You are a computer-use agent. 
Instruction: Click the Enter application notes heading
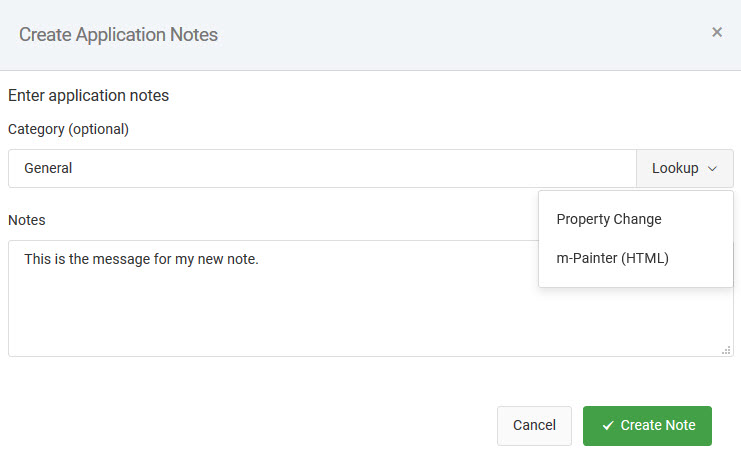88,95
